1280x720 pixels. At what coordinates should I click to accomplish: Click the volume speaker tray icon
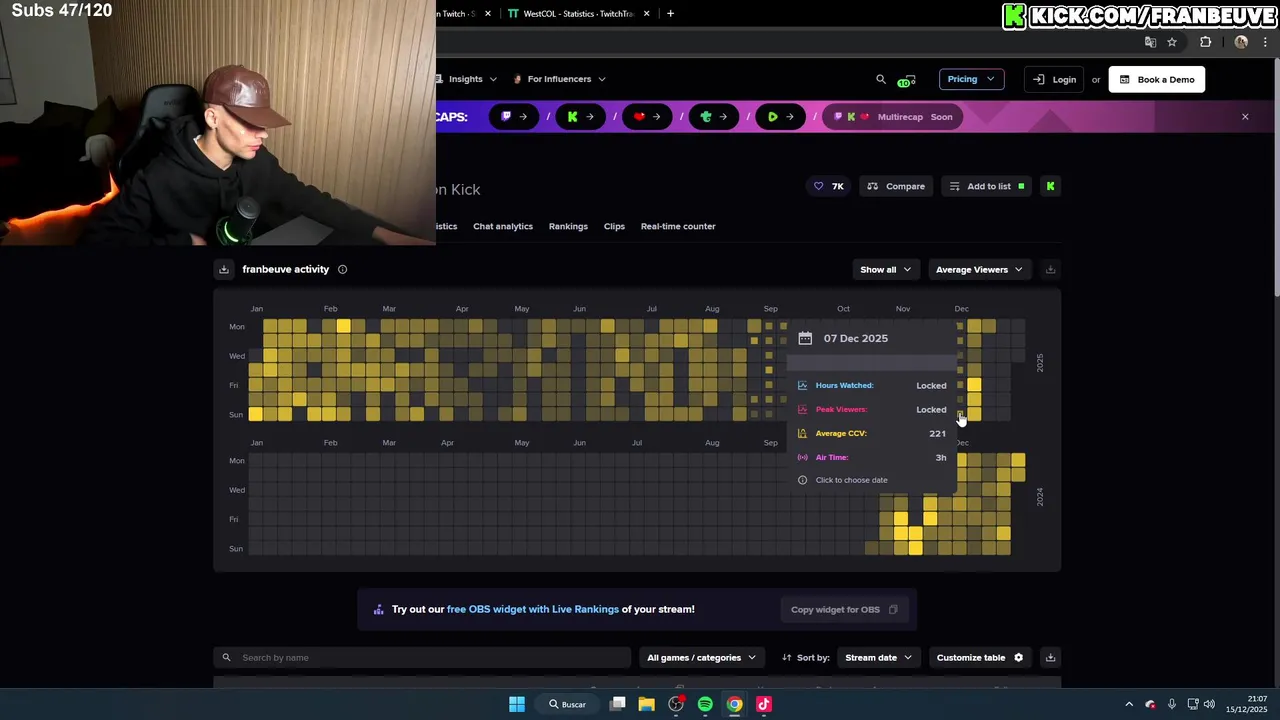tap(1209, 704)
